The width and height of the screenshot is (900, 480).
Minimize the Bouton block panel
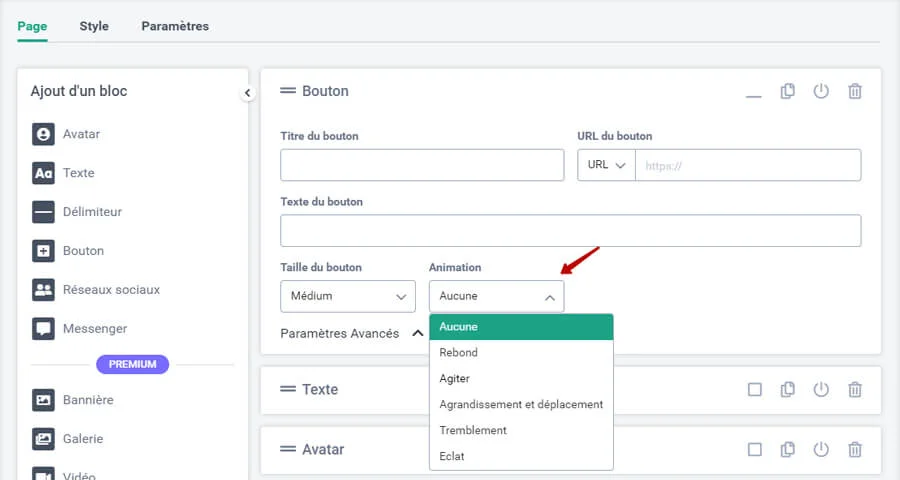(x=754, y=93)
